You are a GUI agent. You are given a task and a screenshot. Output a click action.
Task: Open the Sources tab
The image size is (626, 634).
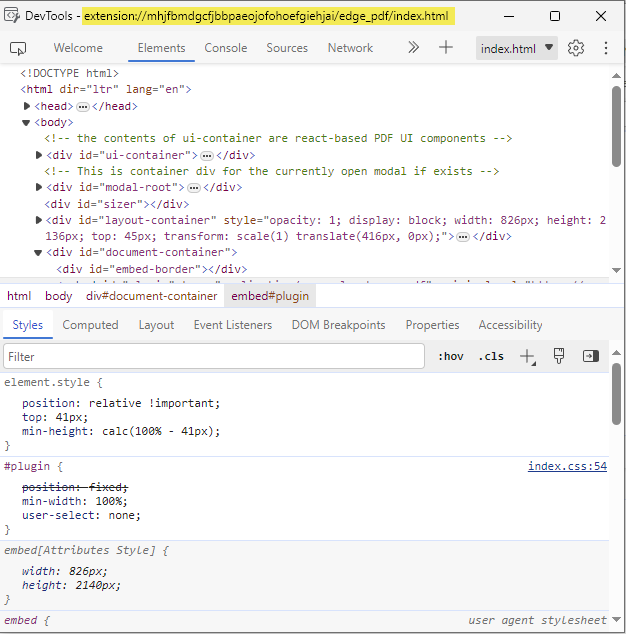tap(287, 48)
